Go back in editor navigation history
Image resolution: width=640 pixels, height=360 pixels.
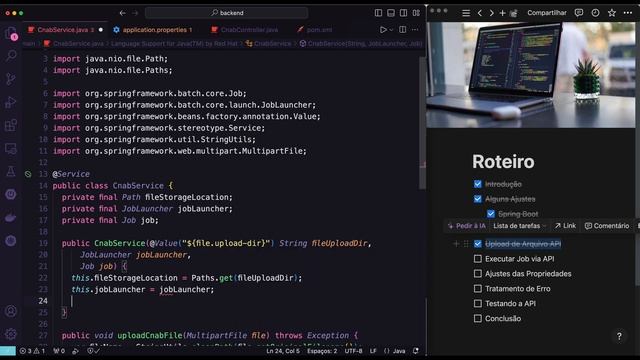[122, 13]
